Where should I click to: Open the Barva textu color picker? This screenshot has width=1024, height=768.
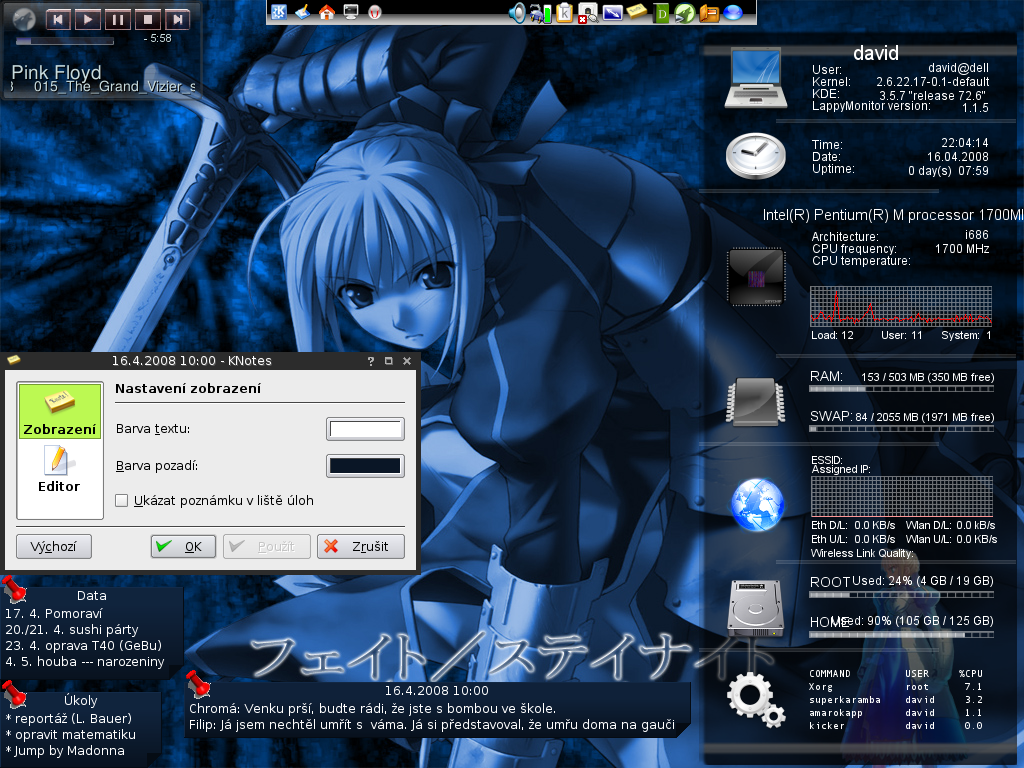365,429
